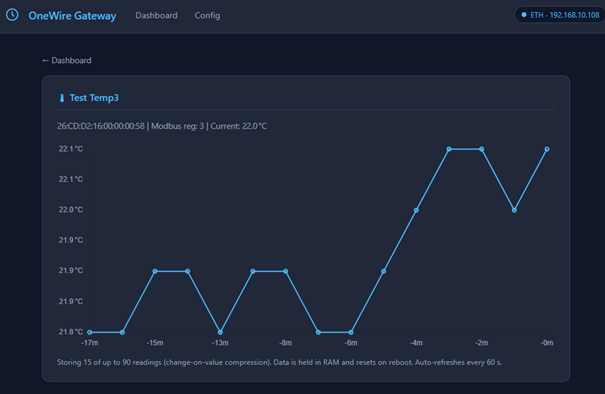
Task: Click the -15m x-axis label
Action: [155, 343]
